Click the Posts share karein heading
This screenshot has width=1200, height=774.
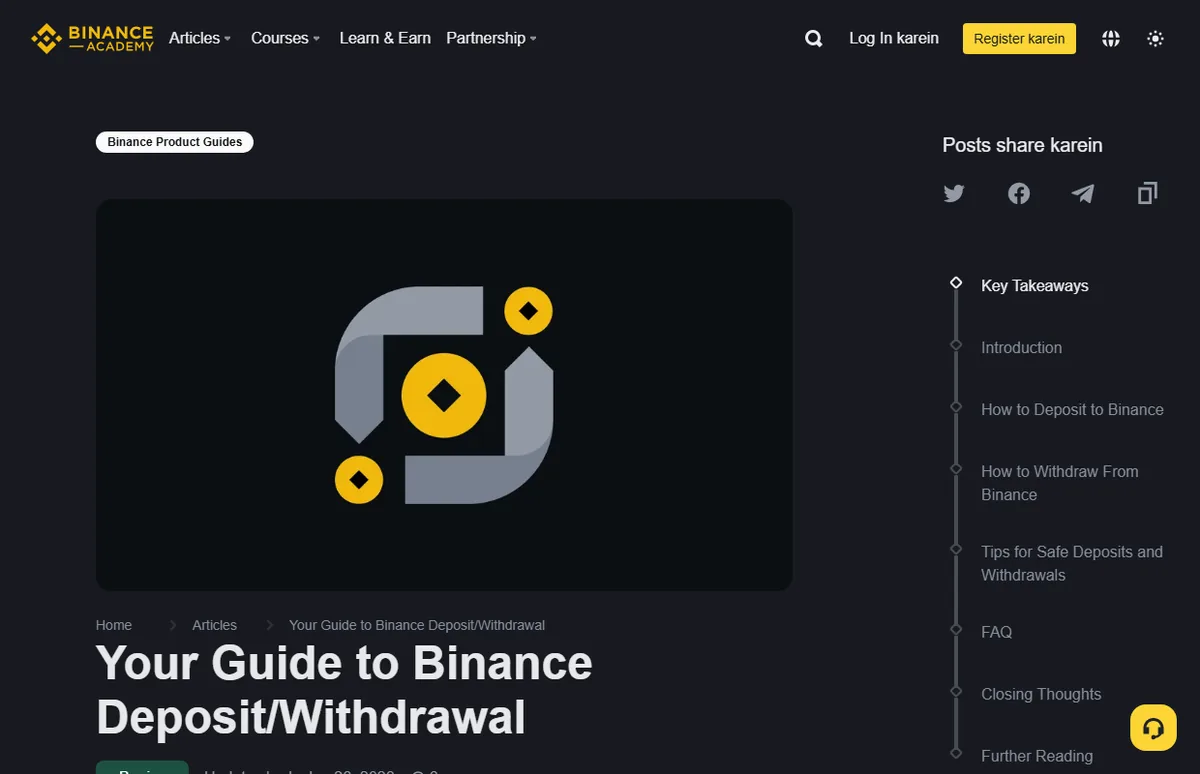[1022, 145]
